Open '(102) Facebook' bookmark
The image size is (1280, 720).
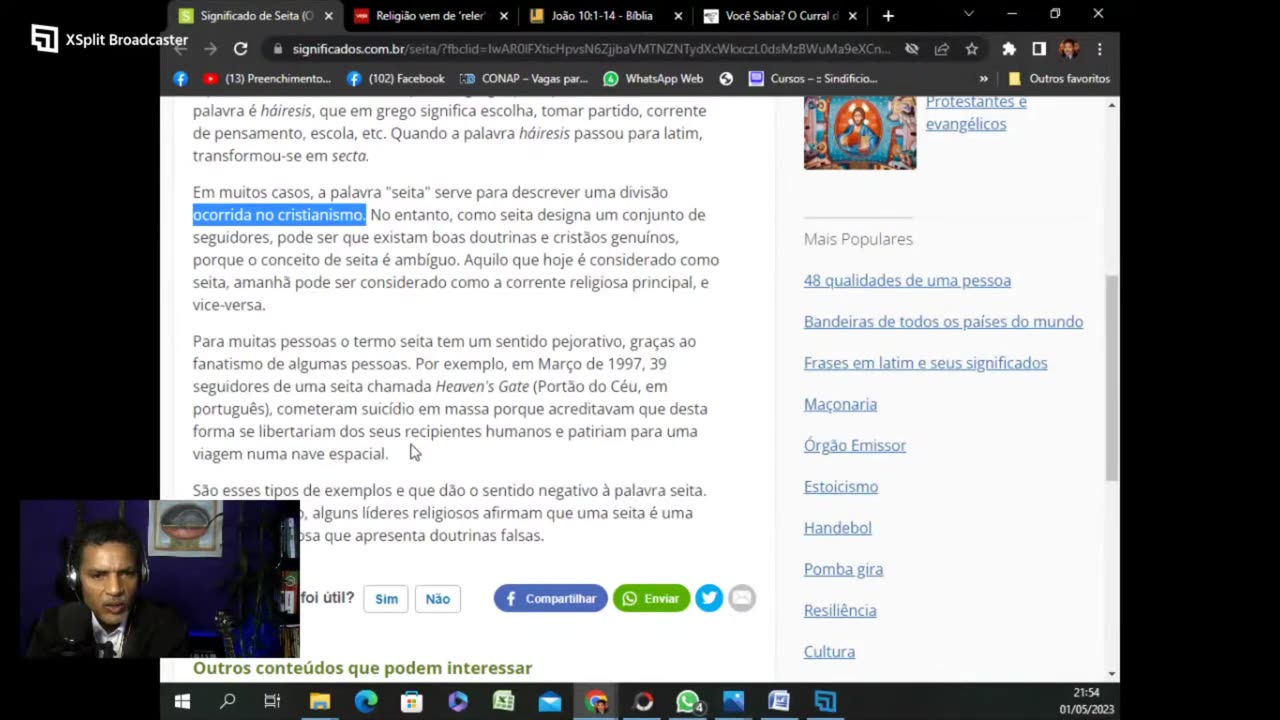click(396, 78)
